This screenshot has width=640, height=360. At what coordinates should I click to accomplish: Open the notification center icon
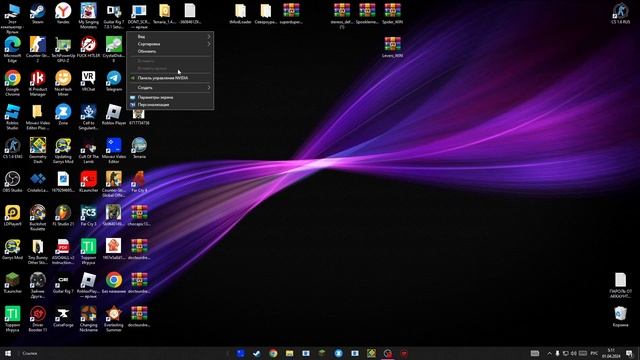pos(629,353)
